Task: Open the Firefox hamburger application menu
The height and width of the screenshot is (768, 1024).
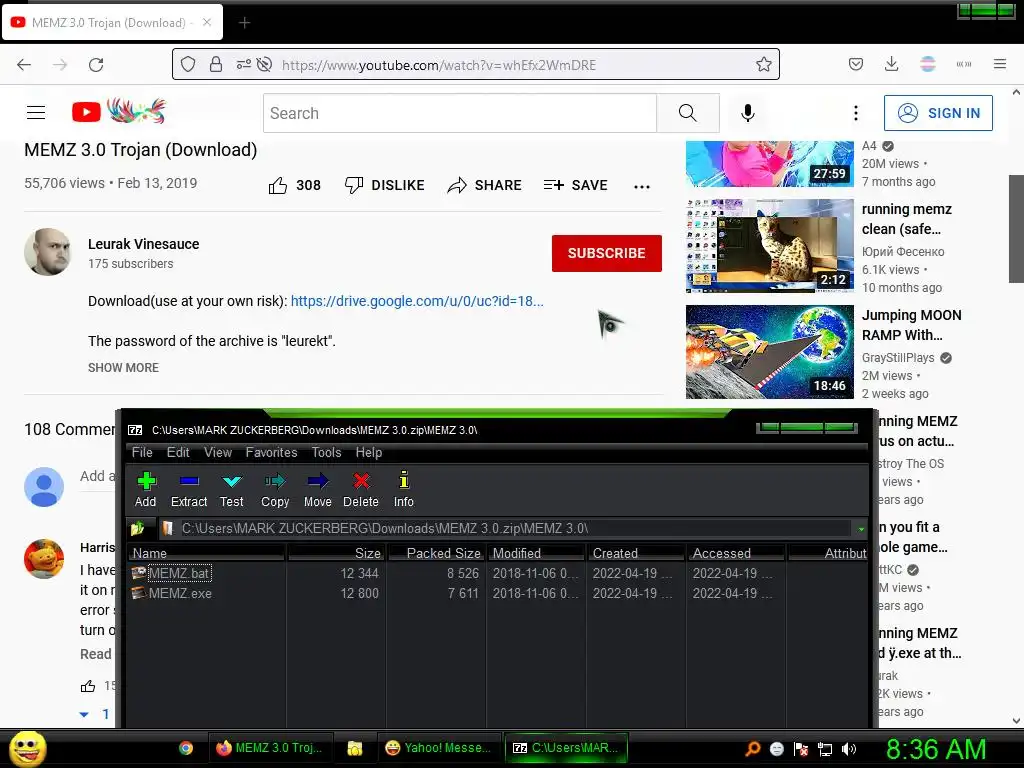Action: click(1000, 64)
